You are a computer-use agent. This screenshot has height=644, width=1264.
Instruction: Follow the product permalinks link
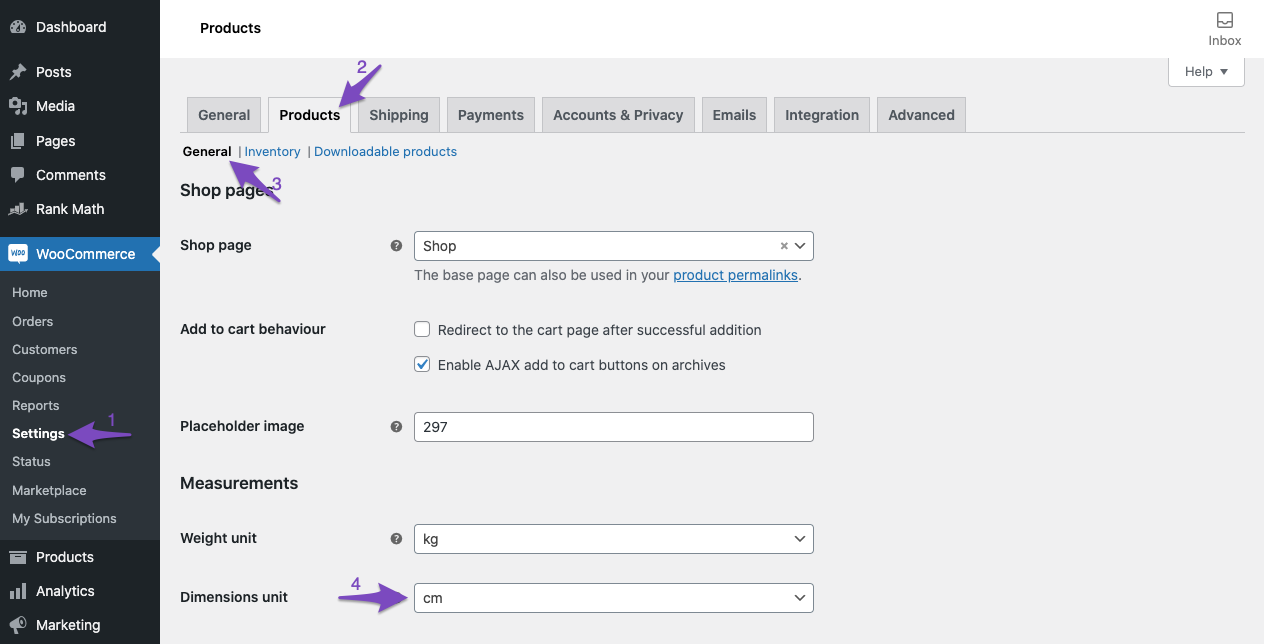tap(736, 275)
